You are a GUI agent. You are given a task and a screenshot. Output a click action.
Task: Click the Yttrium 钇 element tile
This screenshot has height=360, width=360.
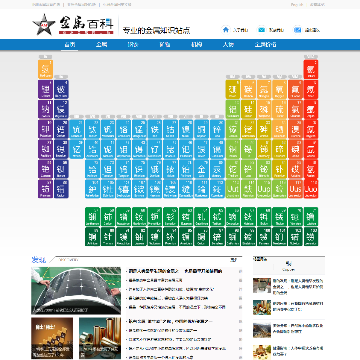tap(77, 149)
